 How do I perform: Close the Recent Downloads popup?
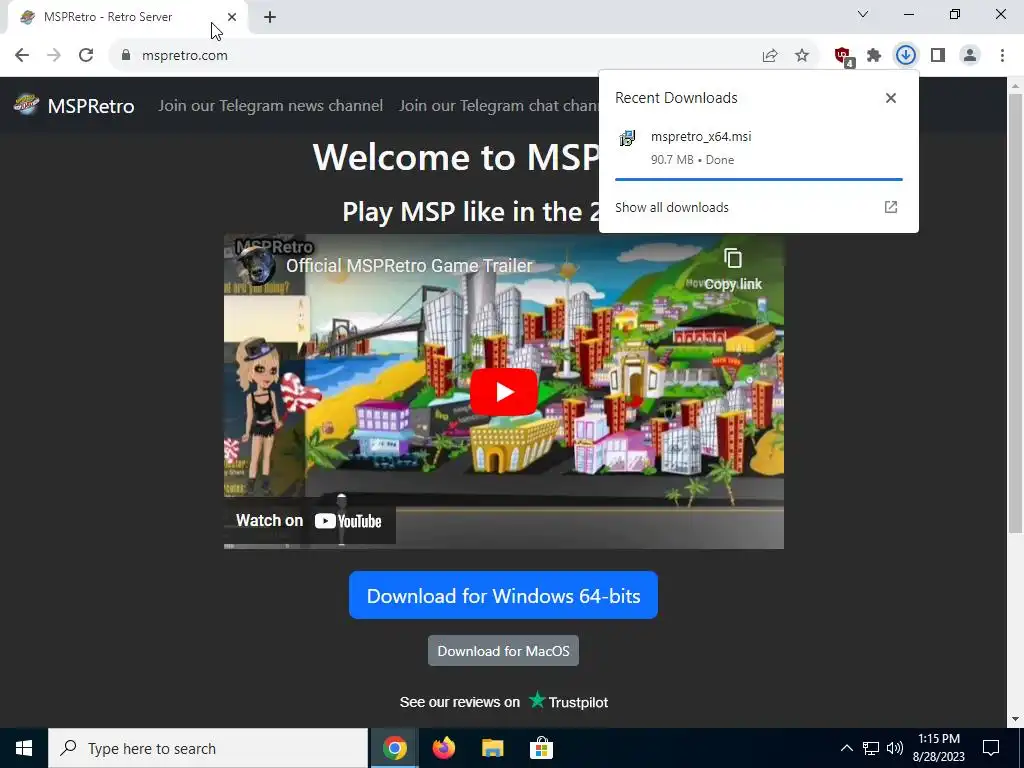point(891,98)
